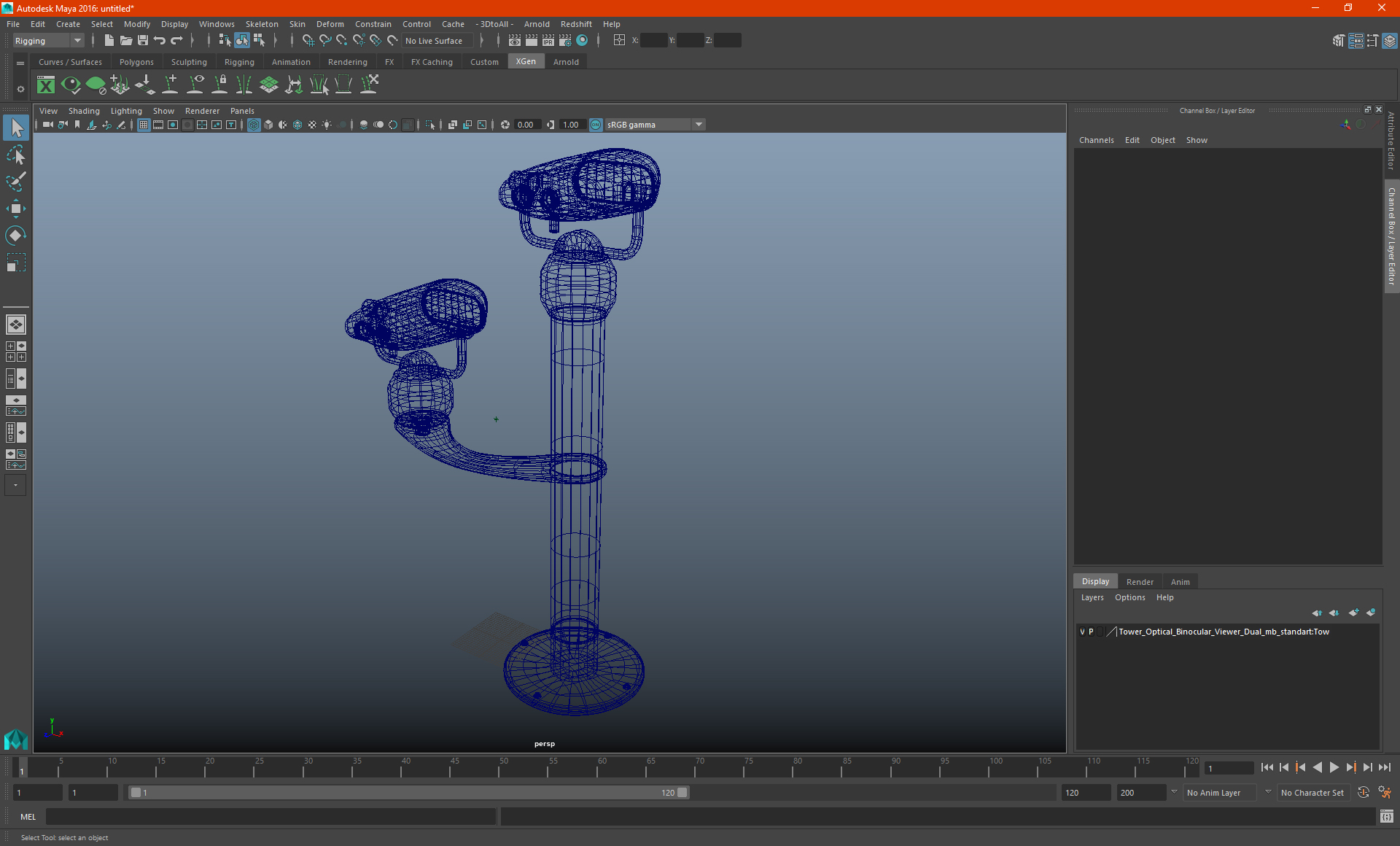Open the sRGB gamma dropdown
Viewport: 1400px width, 846px height.
699,125
